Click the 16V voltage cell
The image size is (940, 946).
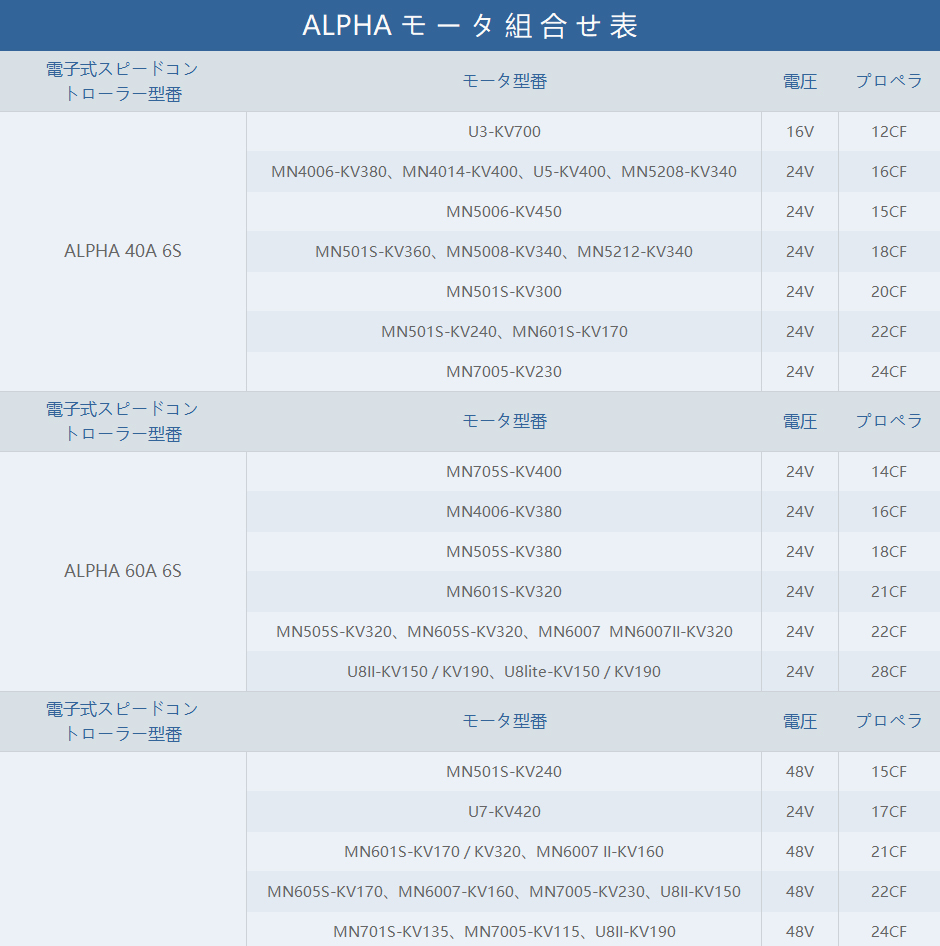coord(799,131)
